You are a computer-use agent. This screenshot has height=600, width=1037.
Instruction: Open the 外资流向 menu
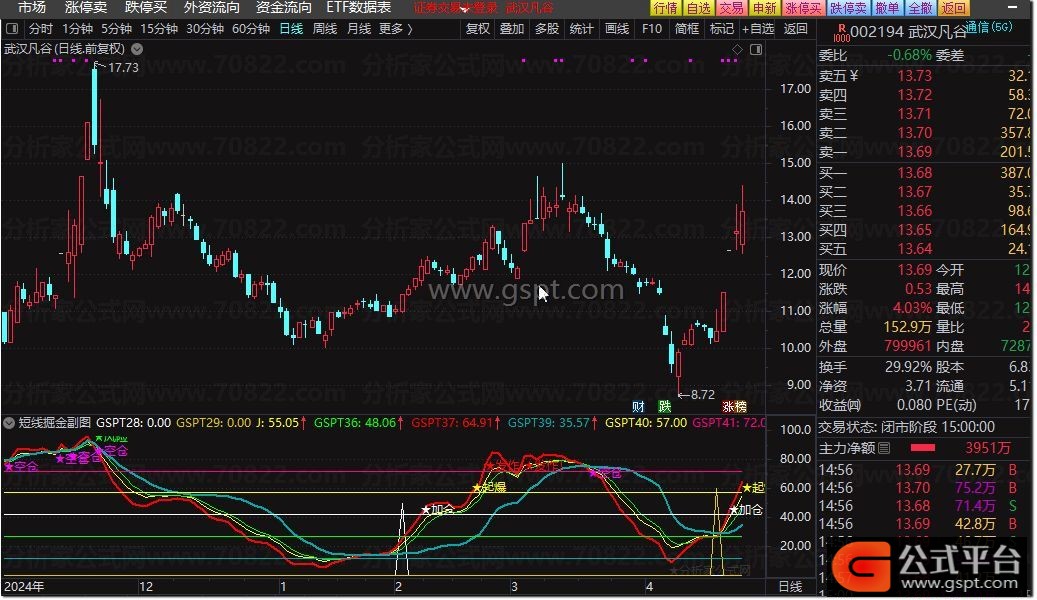[x=212, y=8]
